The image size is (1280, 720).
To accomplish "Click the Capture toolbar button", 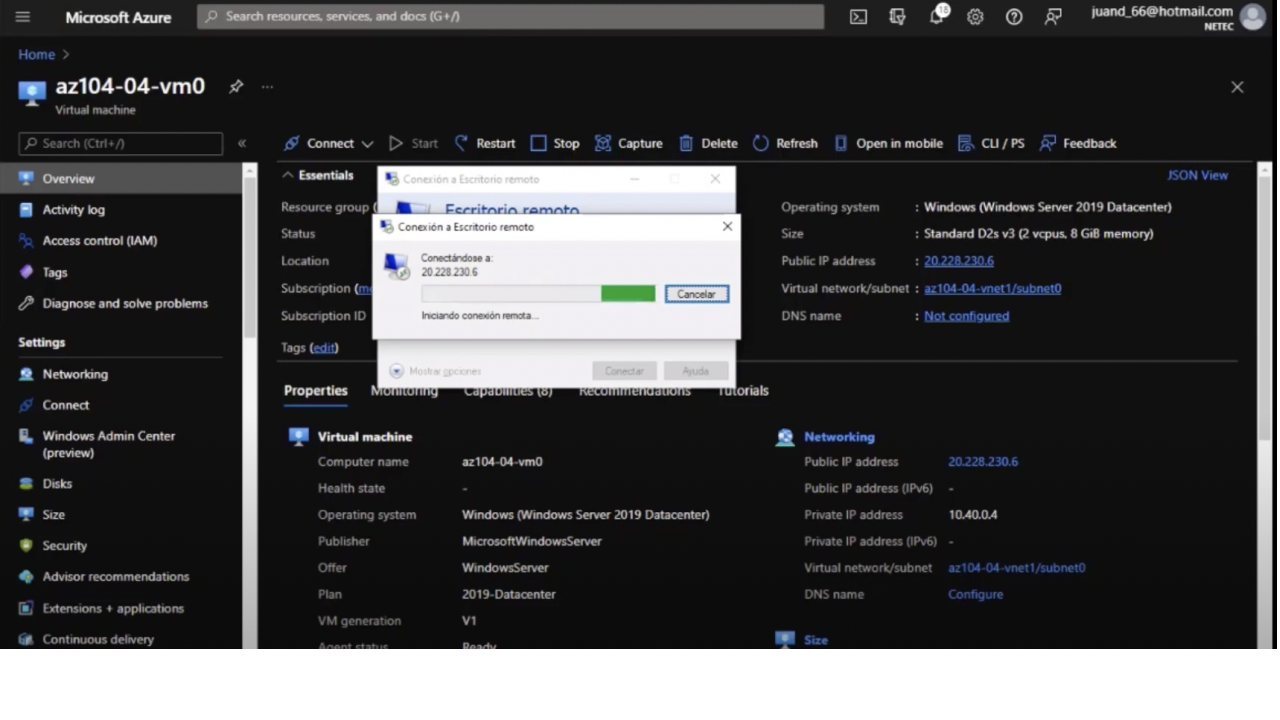I will (629, 143).
